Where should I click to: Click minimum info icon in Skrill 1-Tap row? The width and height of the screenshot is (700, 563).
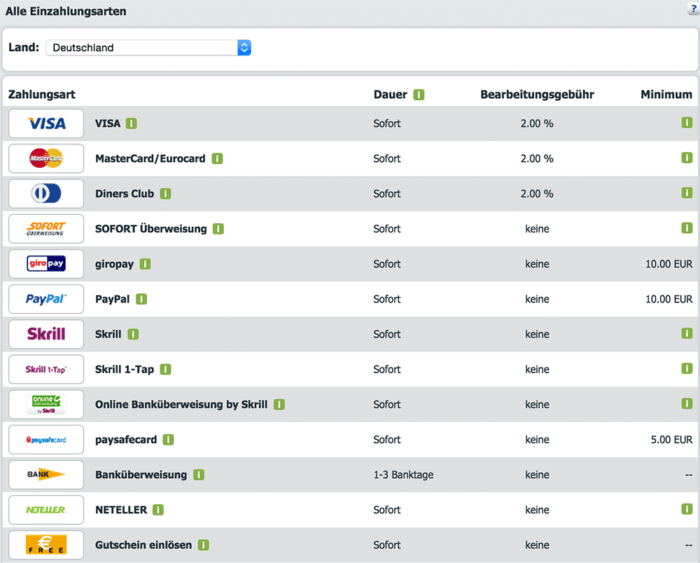click(687, 369)
